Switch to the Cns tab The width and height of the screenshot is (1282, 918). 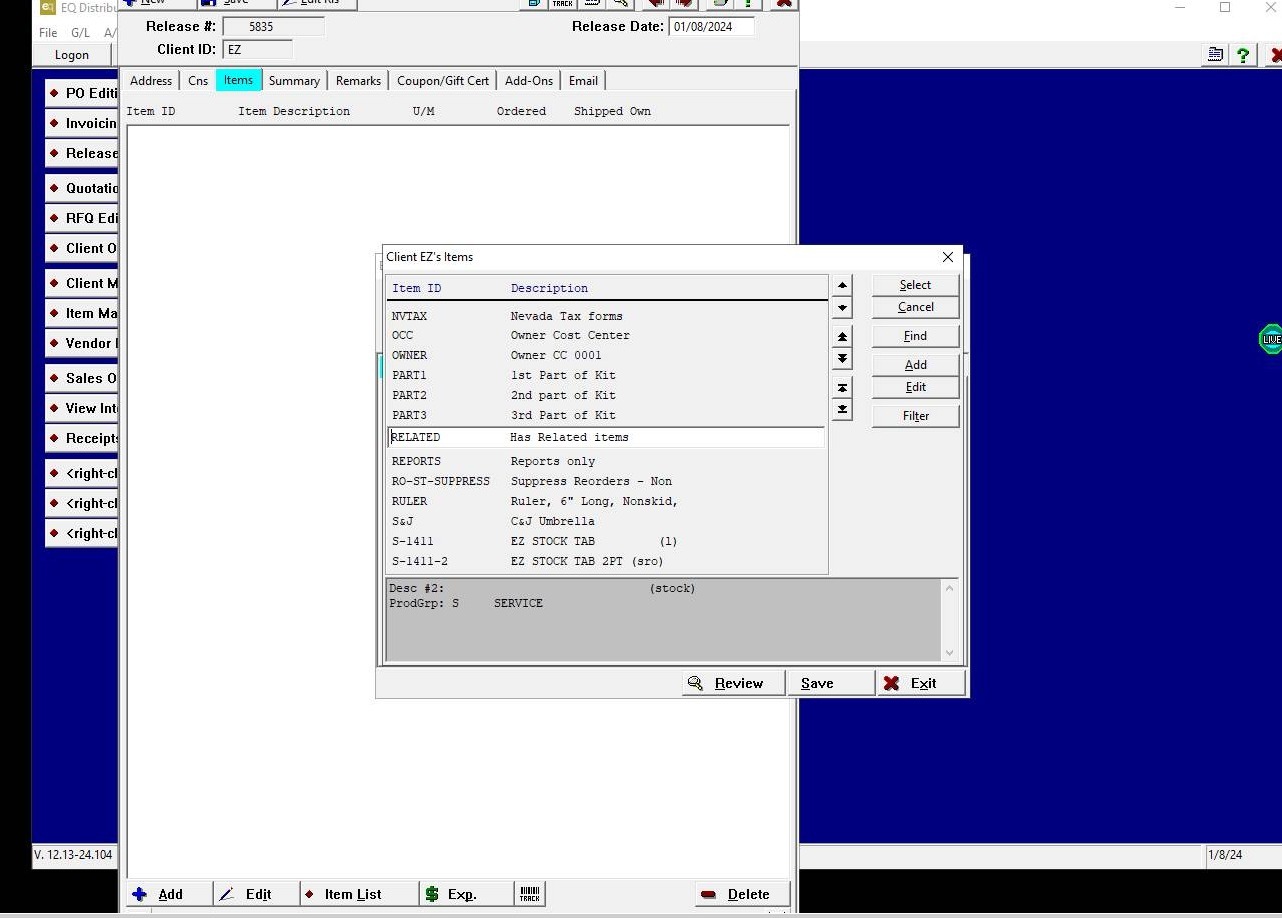198,81
